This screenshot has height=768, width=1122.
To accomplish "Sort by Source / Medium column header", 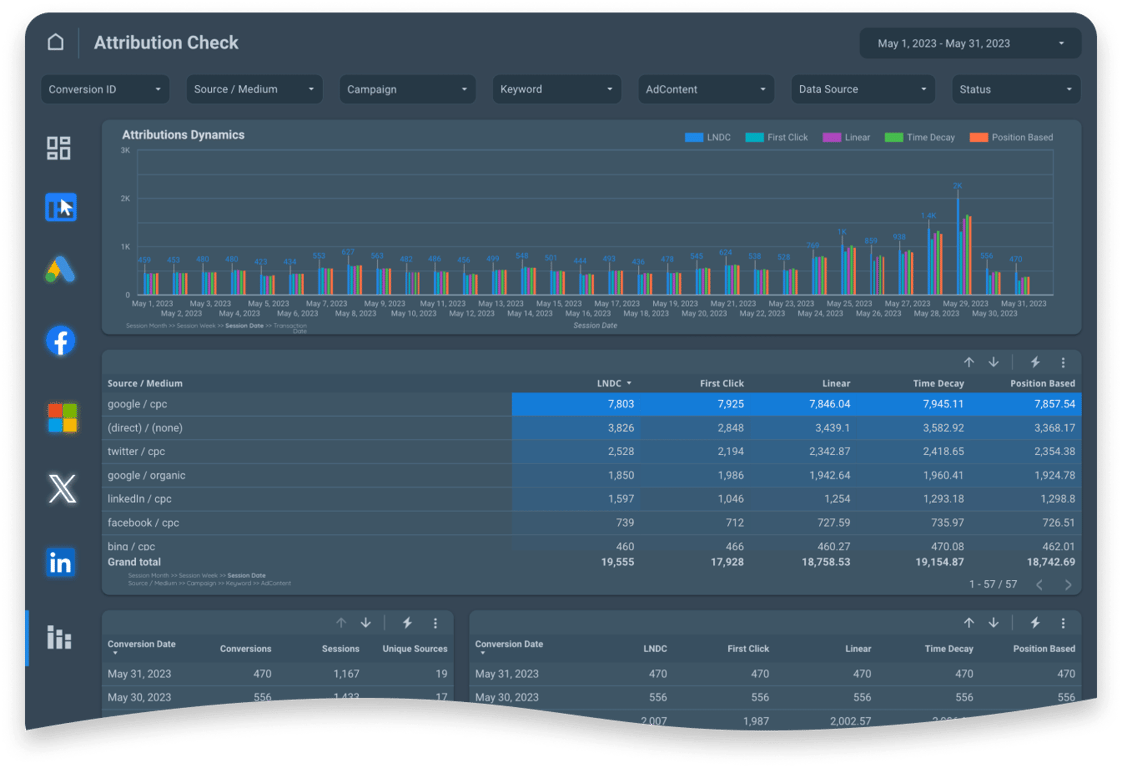I will tap(145, 384).
